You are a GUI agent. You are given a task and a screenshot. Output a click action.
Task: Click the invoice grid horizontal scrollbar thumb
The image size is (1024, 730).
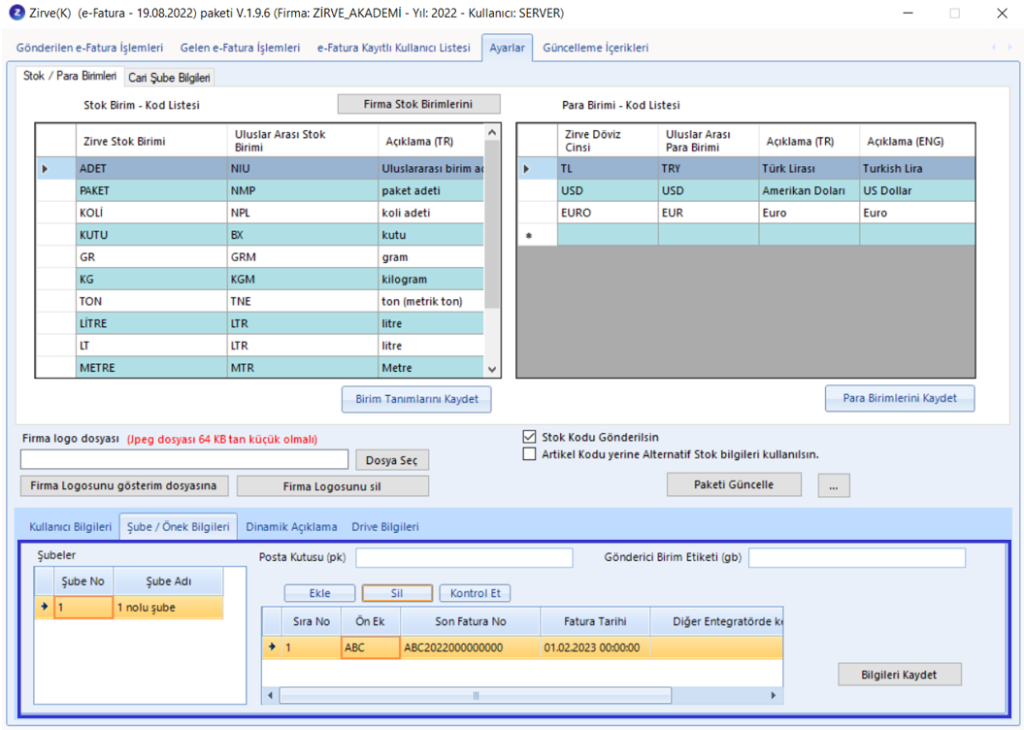coord(475,695)
